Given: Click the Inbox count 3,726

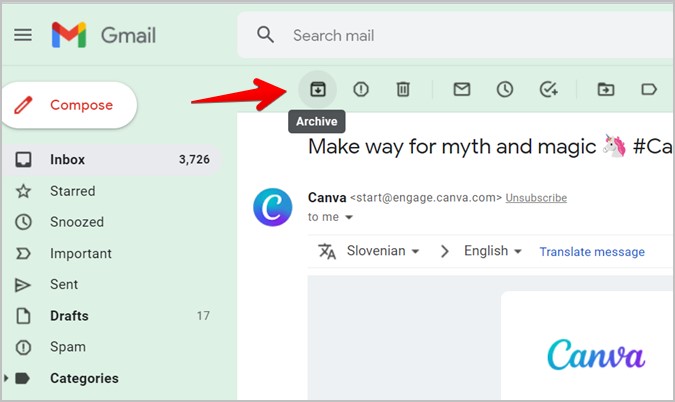Looking at the screenshot, I should 194,160.
